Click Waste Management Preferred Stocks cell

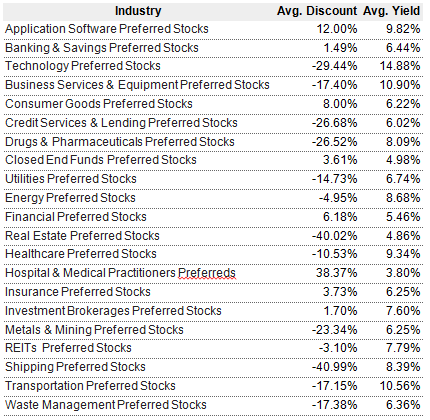click(x=106, y=405)
